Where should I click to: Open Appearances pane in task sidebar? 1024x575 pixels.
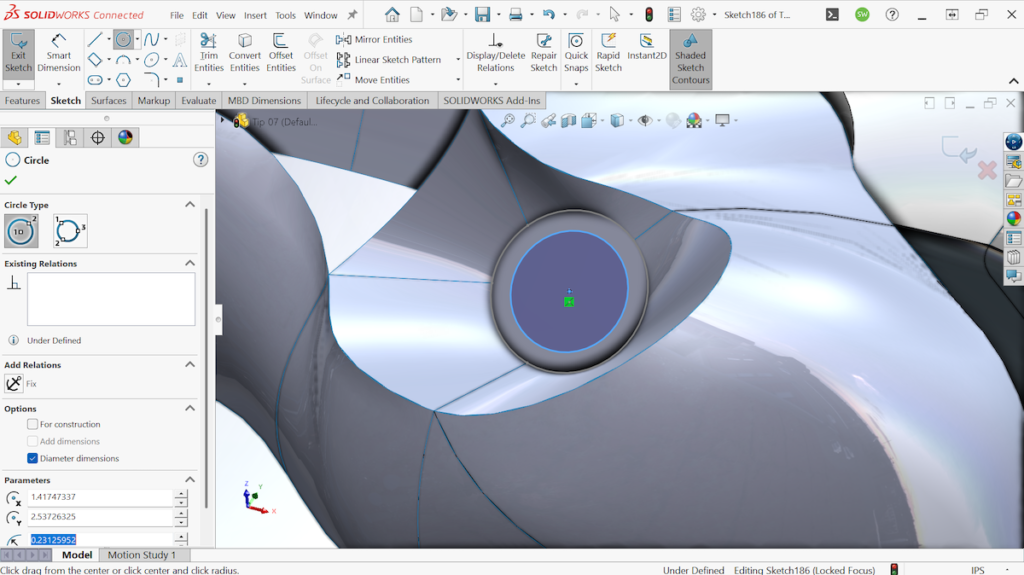point(1014,219)
